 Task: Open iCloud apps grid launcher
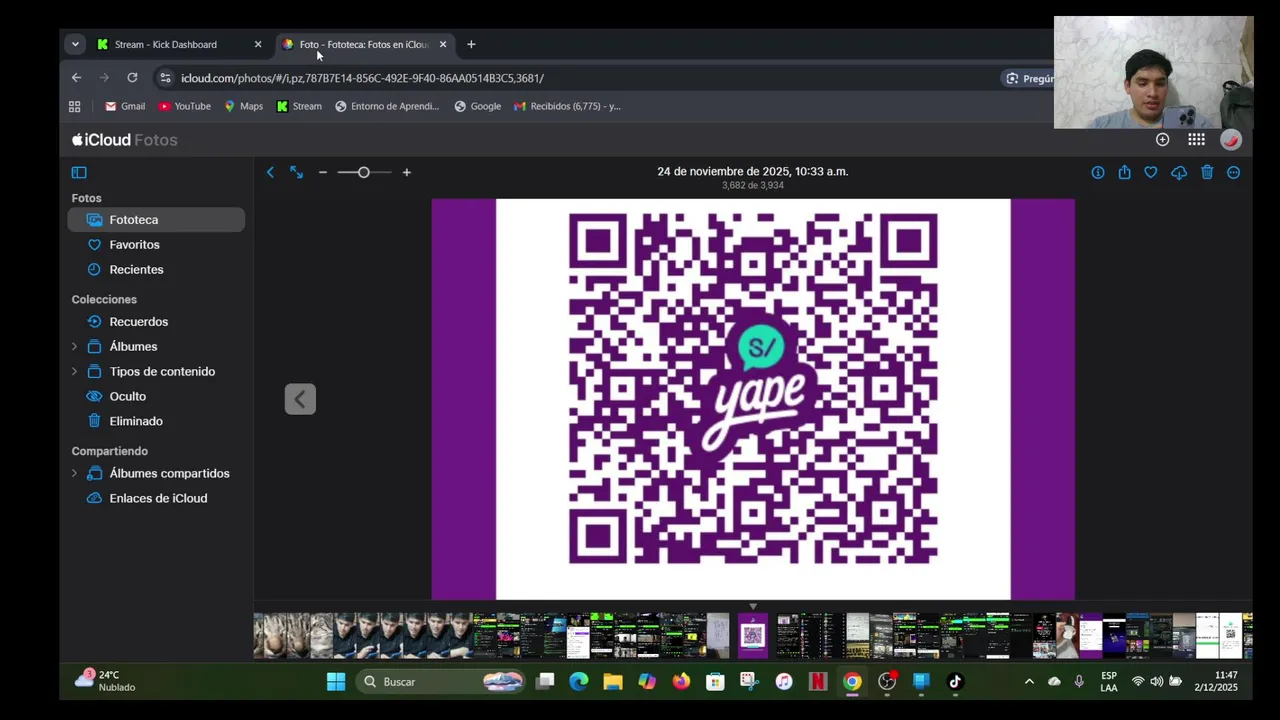point(1196,140)
